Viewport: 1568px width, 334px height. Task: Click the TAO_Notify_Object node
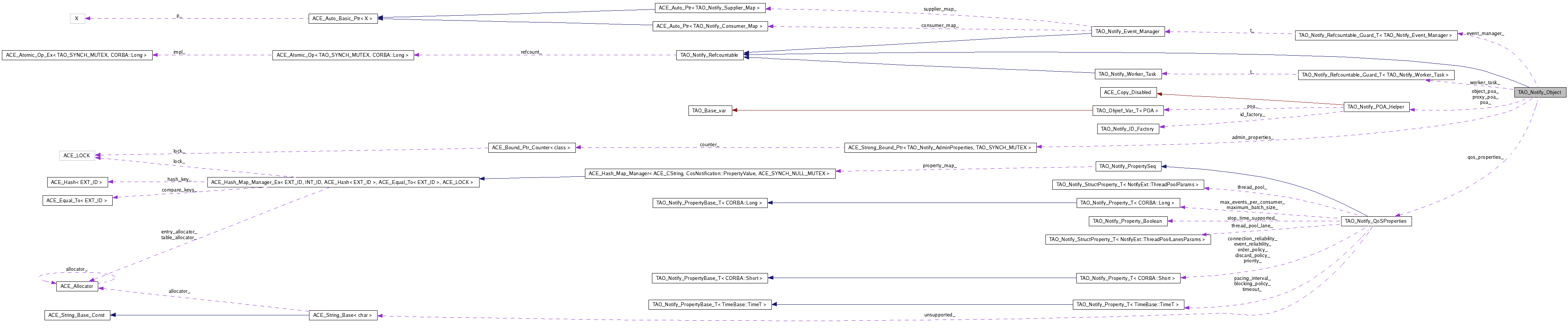[x=1539, y=92]
